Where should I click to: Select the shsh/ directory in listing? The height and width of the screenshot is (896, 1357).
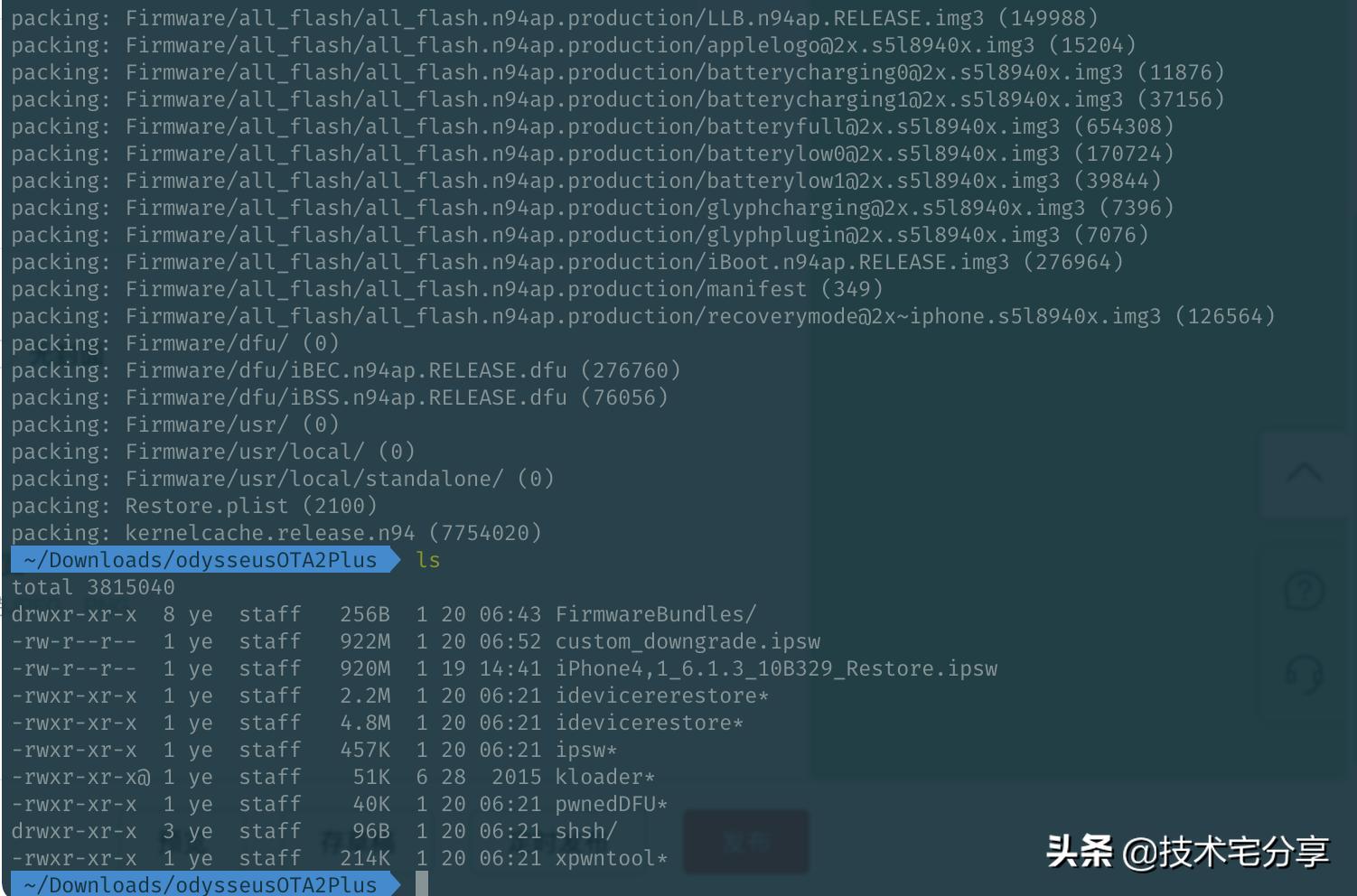585,831
